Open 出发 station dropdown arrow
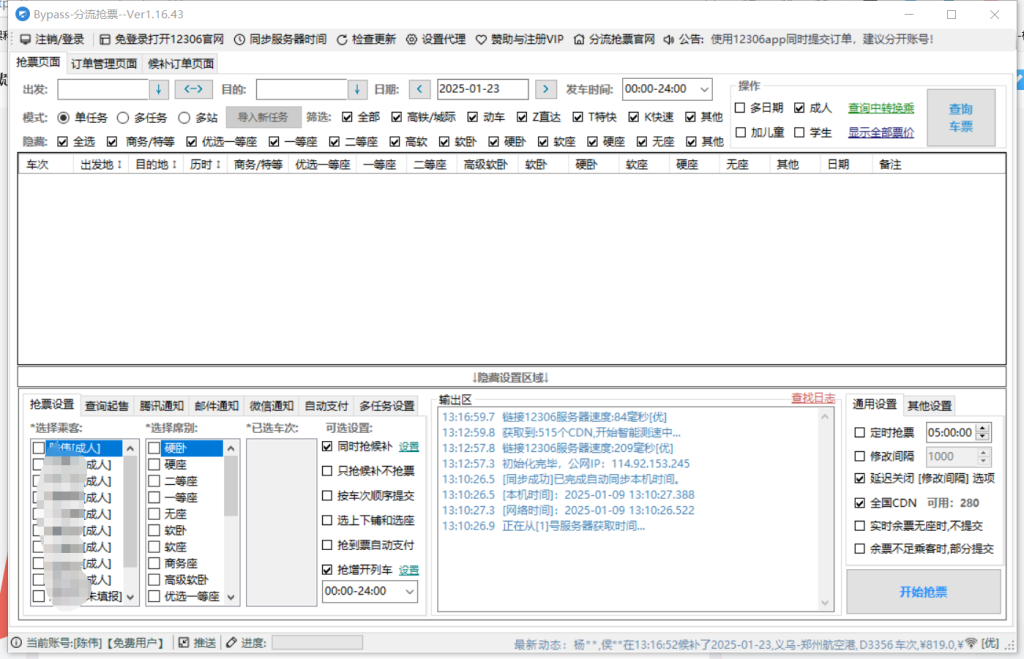Viewport: 1024px width, 659px height. coord(159,89)
